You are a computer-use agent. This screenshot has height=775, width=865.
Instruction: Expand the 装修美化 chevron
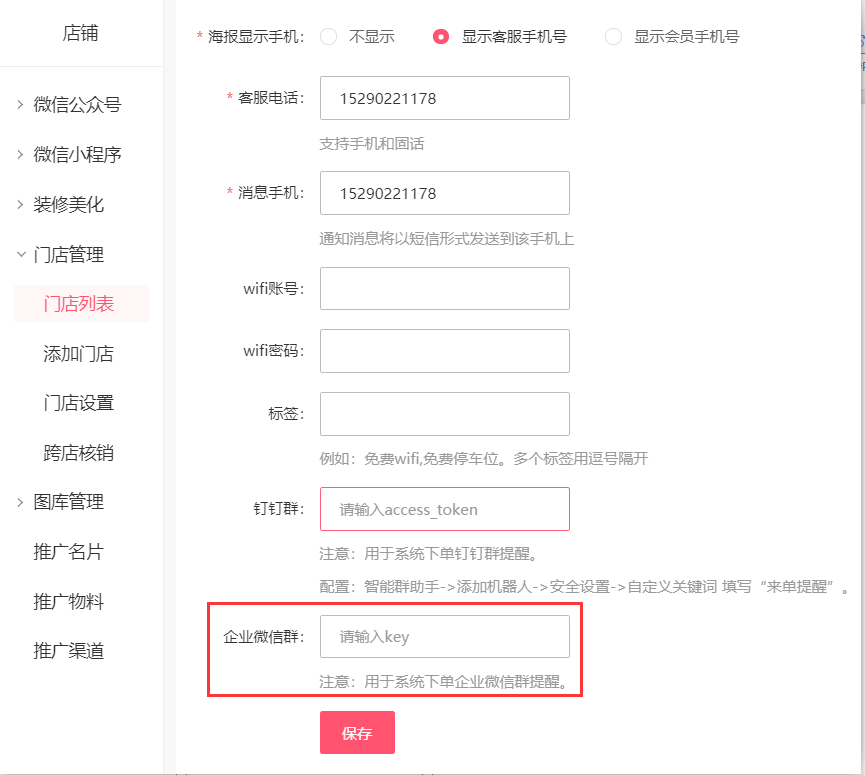point(20,205)
